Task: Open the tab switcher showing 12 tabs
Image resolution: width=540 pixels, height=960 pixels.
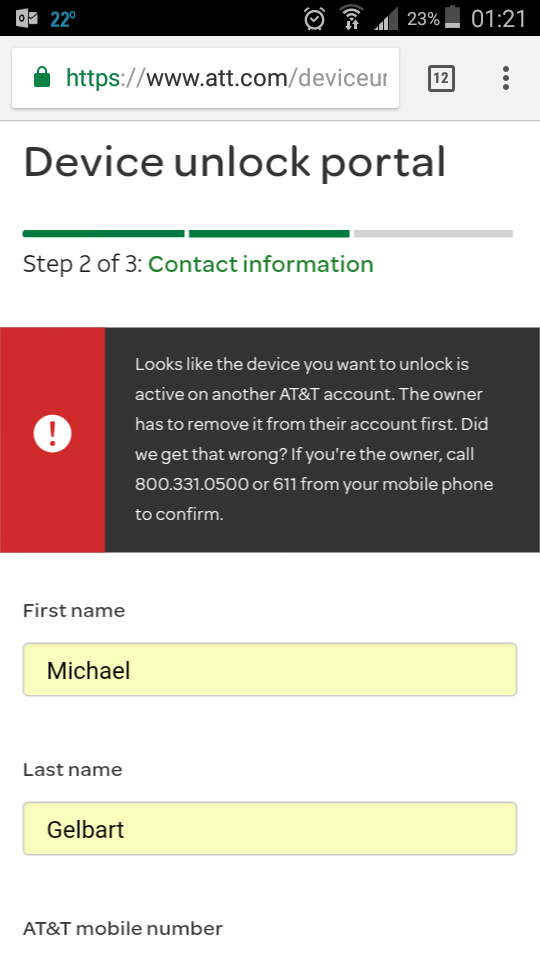Action: click(x=441, y=78)
